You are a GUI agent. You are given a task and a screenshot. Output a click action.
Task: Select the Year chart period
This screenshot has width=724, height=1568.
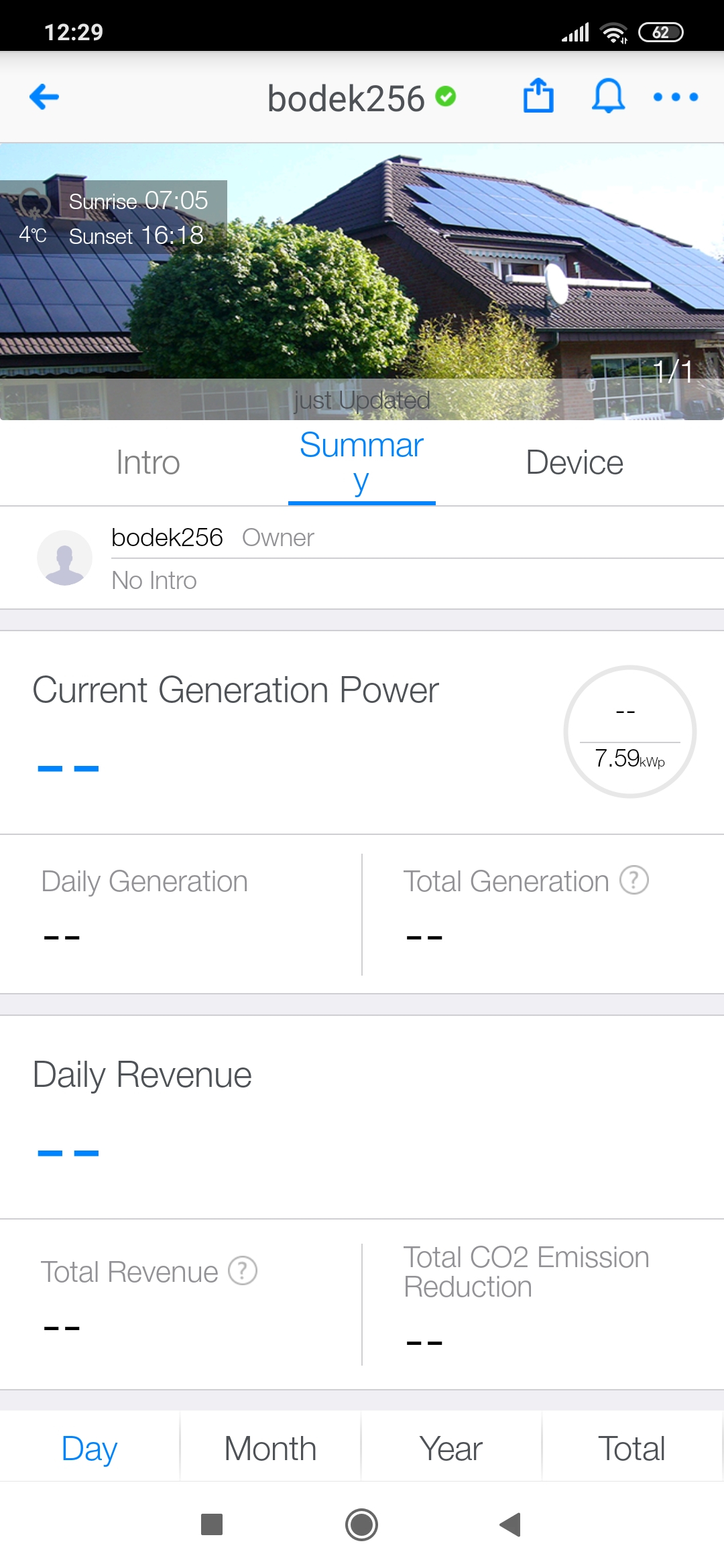tap(451, 1449)
